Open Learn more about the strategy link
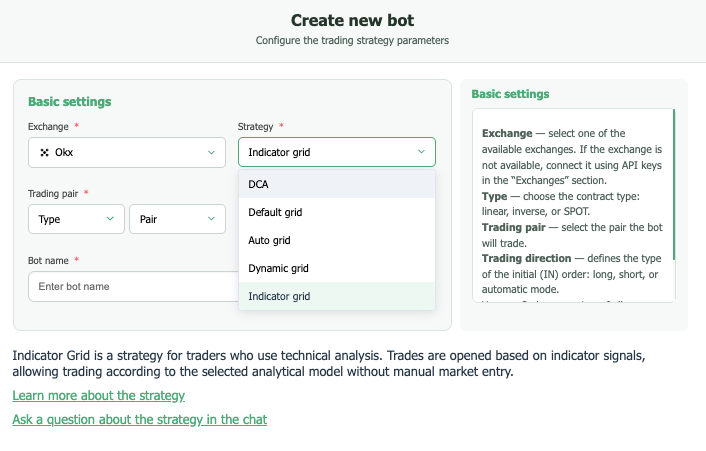The width and height of the screenshot is (706, 451). click(98, 396)
